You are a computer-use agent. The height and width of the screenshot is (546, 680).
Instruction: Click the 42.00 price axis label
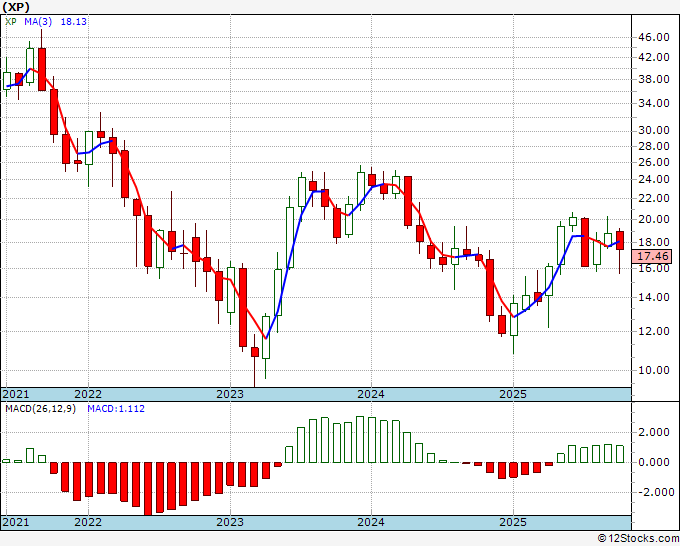(x=654, y=57)
